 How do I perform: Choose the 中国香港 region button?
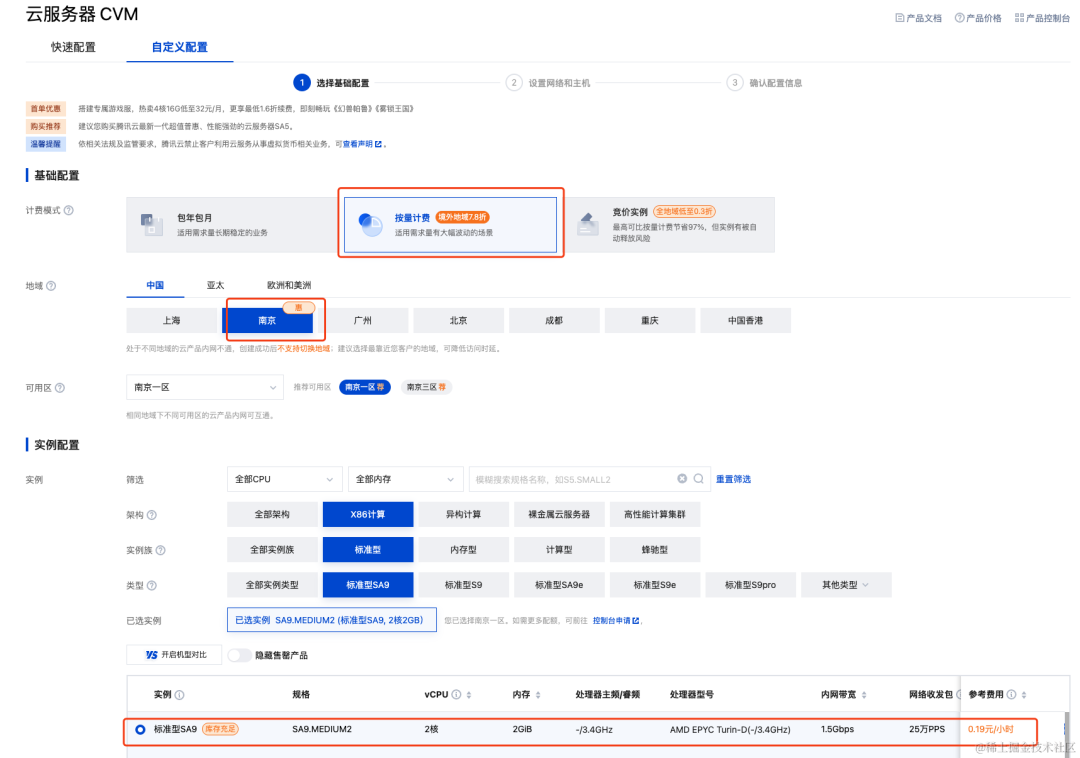746,320
